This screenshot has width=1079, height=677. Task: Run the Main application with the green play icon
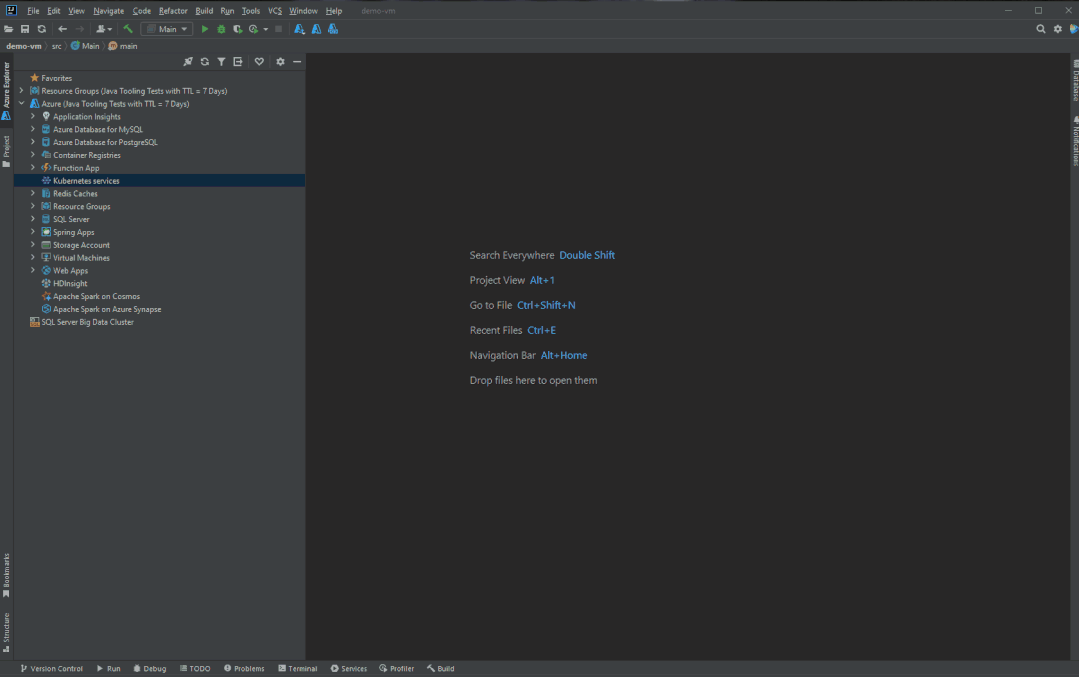click(x=204, y=28)
